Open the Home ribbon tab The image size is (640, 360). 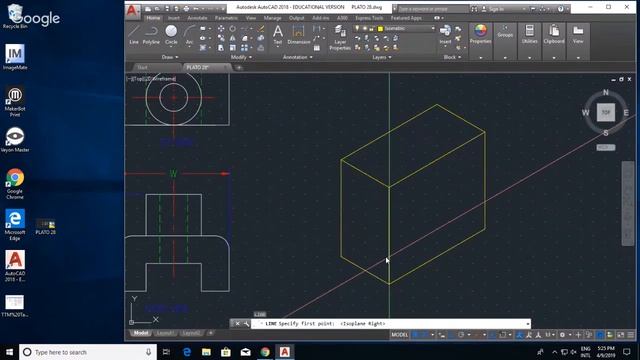(x=153, y=18)
